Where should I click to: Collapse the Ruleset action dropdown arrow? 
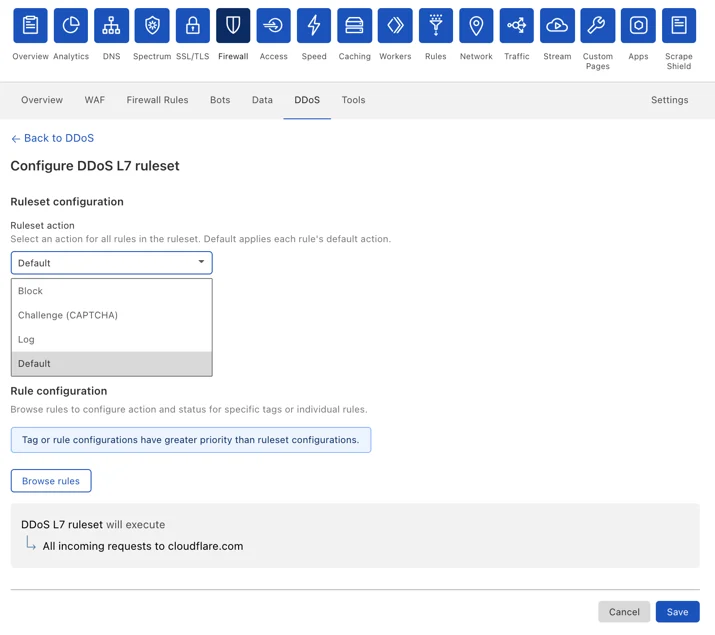click(201, 262)
